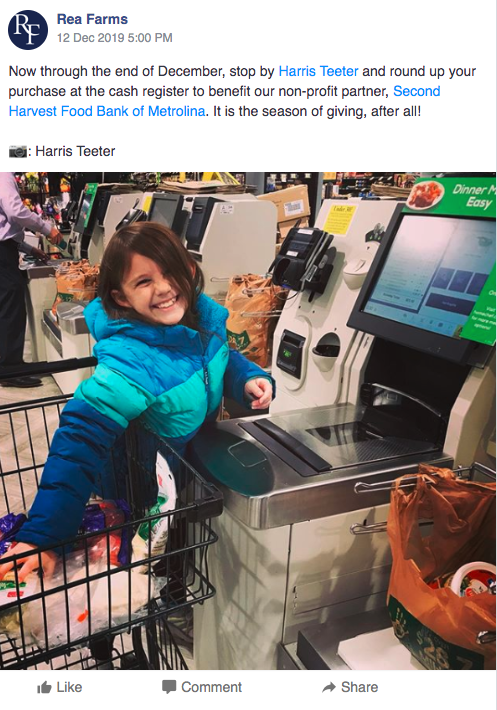The height and width of the screenshot is (710, 497).
Task: Click the camera emoji photo credit
Action: pos(18,151)
